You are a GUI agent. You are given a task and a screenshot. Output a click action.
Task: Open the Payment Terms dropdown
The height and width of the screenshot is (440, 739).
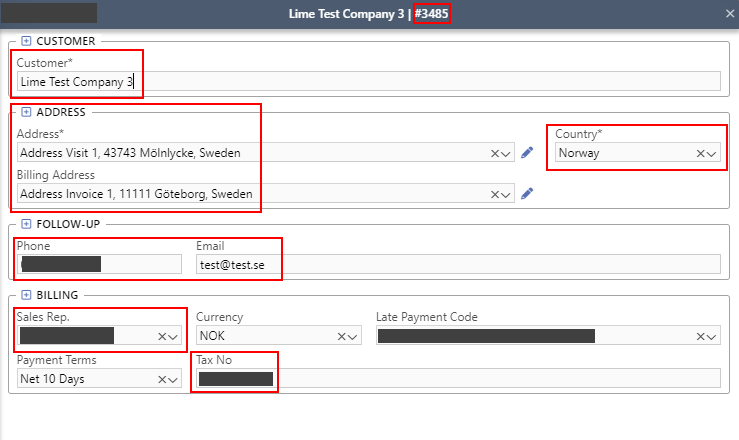coord(174,379)
